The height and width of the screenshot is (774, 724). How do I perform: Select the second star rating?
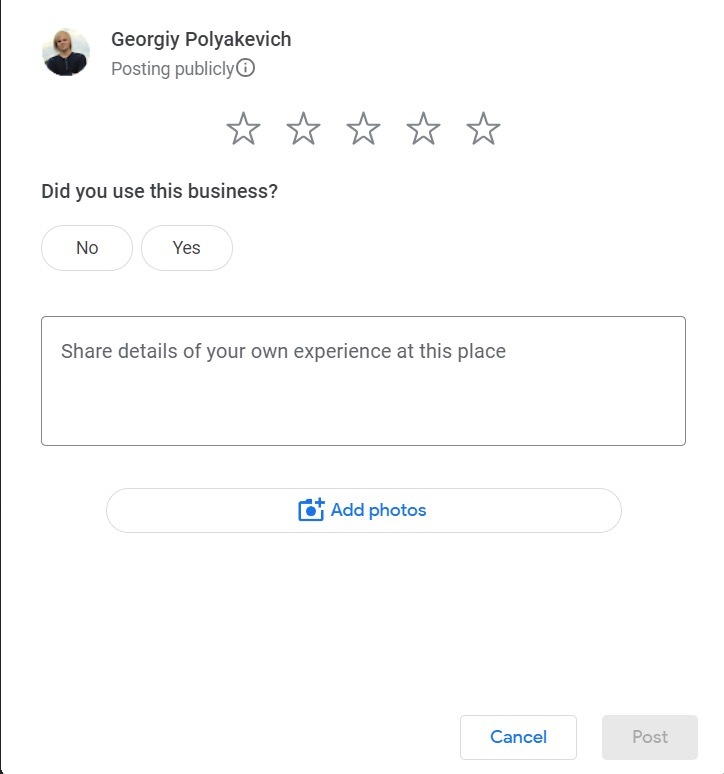pyautogui.click(x=303, y=129)
